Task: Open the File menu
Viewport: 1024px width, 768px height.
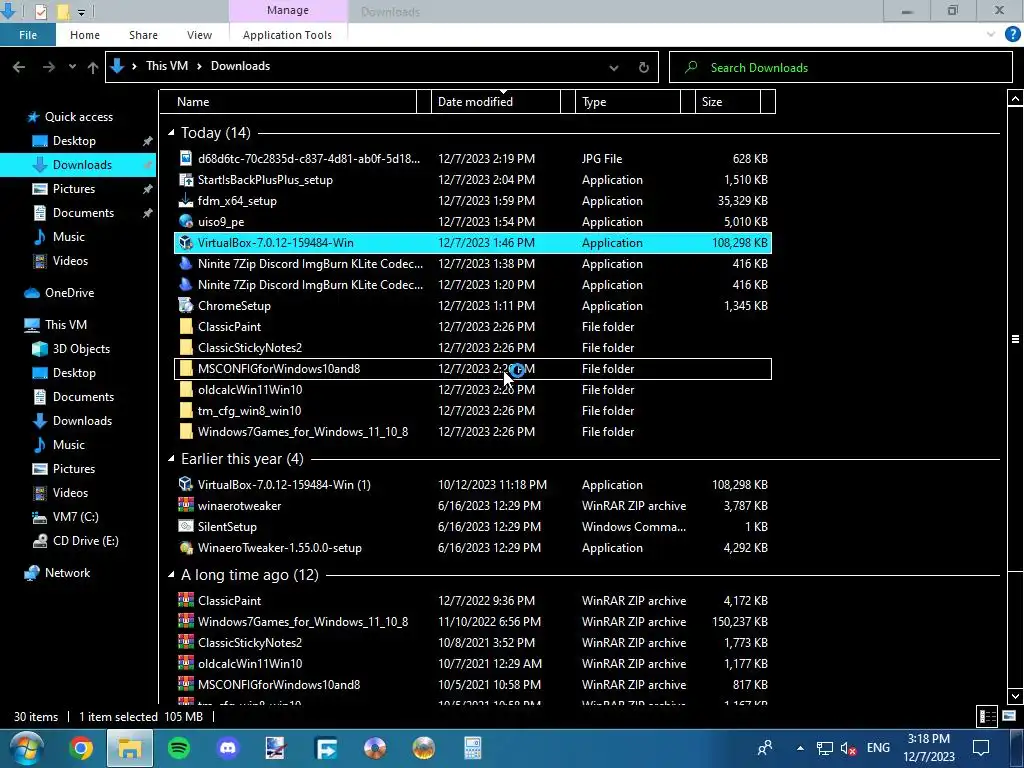Action: [x=28, y=35]
